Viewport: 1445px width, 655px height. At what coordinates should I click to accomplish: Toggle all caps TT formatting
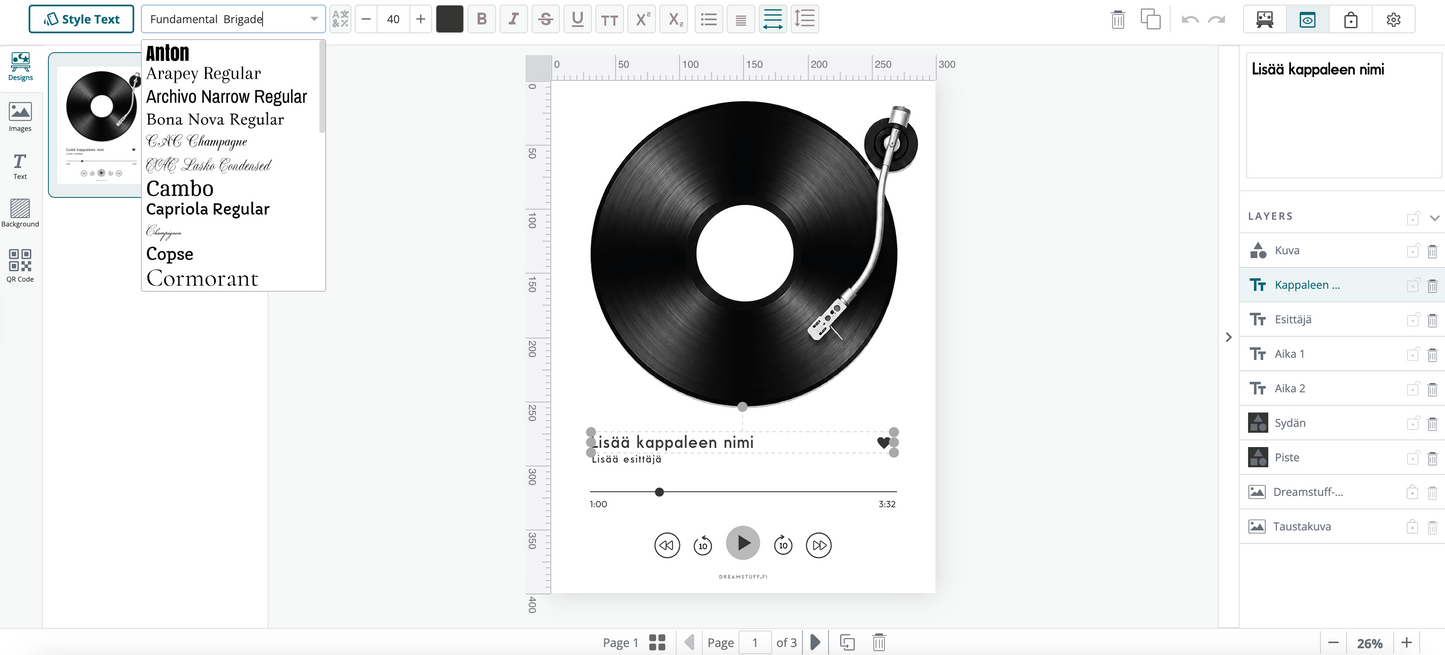(x=610, y=19)
